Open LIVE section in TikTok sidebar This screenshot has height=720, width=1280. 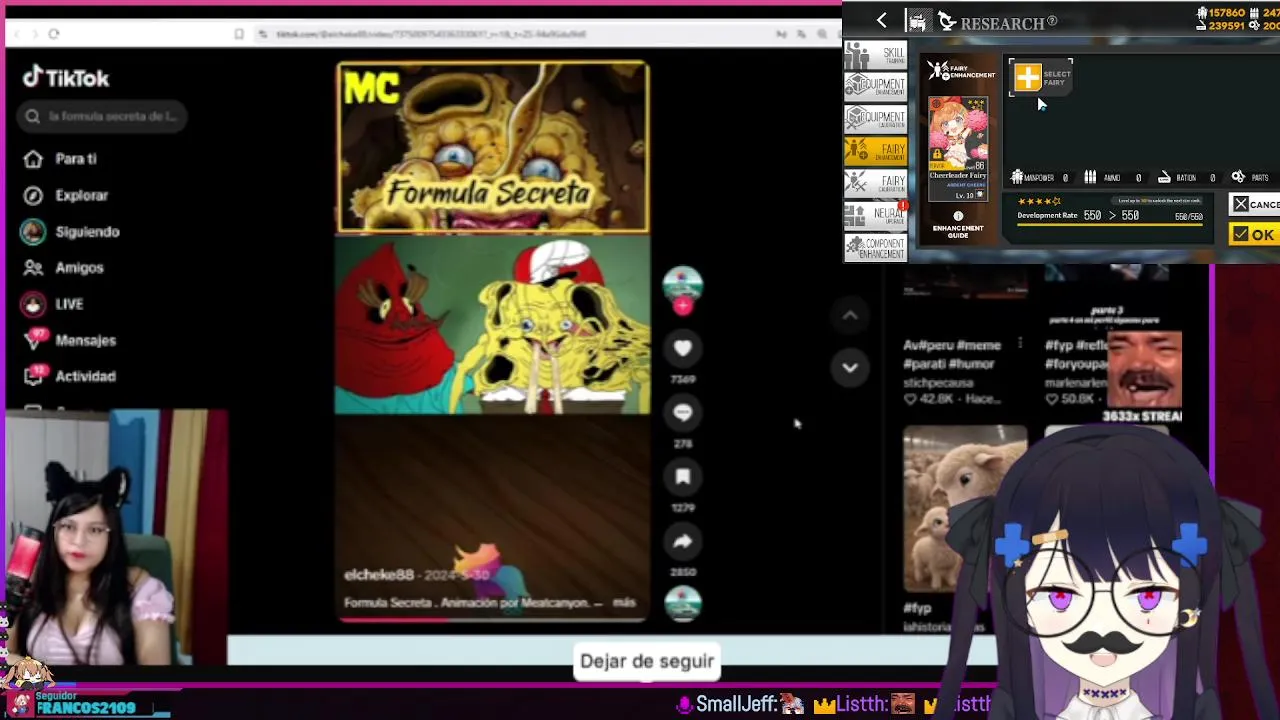click(53, 304)
